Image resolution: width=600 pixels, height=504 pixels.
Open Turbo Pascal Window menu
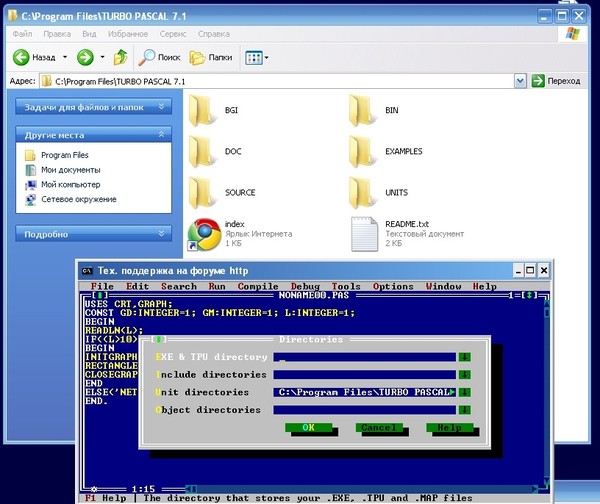(443, 286)
